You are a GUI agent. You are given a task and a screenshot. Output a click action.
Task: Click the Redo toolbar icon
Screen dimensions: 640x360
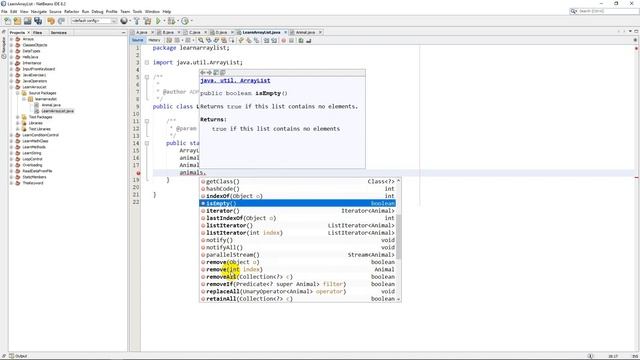pos(61,21)
